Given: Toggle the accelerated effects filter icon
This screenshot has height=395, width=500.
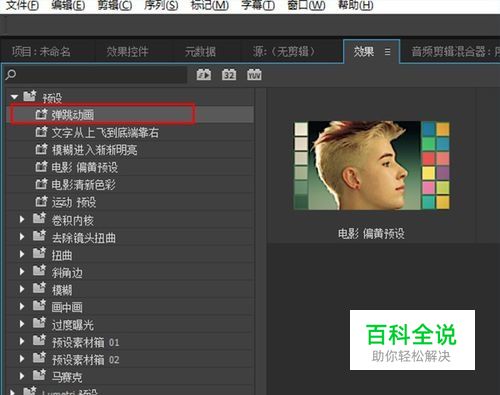Looking at the screenshot, I should click(203, 75).
